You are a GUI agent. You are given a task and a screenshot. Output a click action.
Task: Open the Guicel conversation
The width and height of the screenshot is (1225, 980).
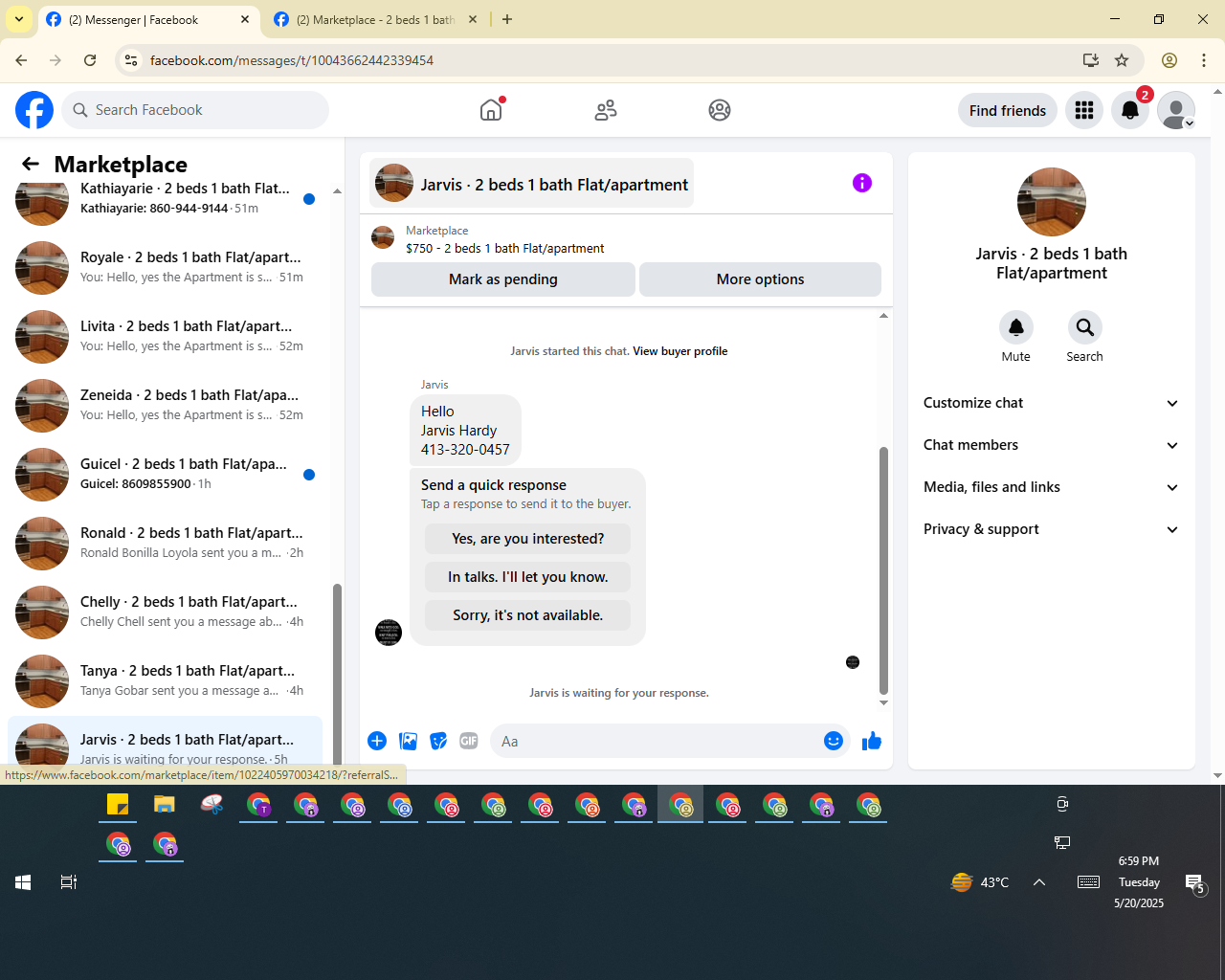click(x=165, y=474)
